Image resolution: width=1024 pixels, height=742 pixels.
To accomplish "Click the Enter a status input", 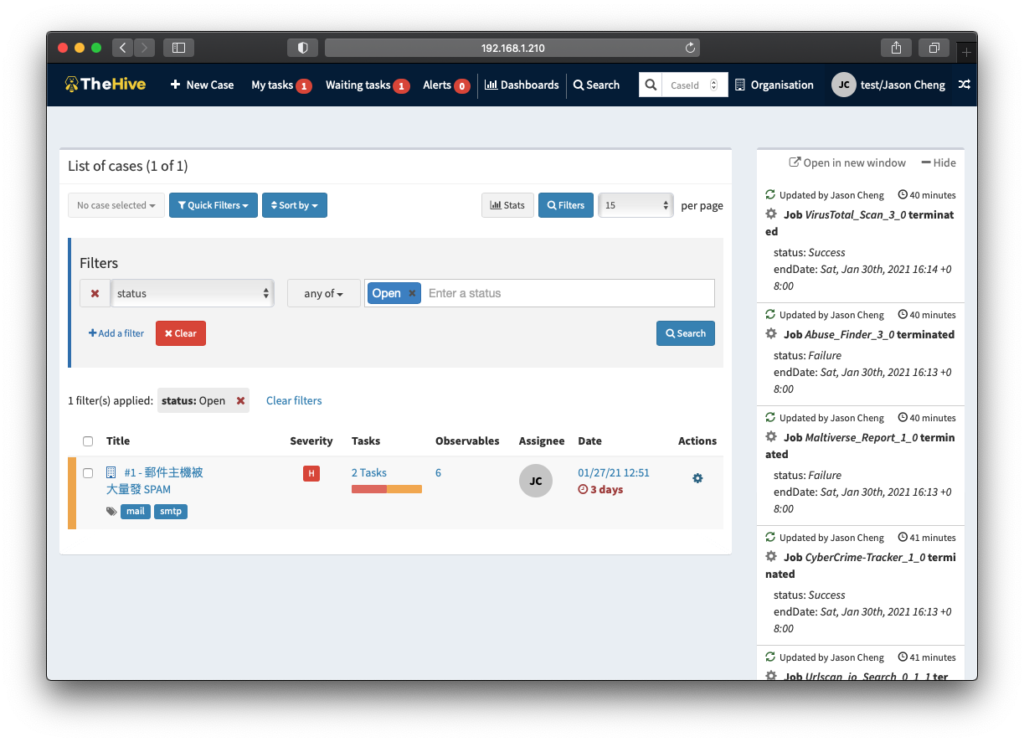I will point(568,293).
